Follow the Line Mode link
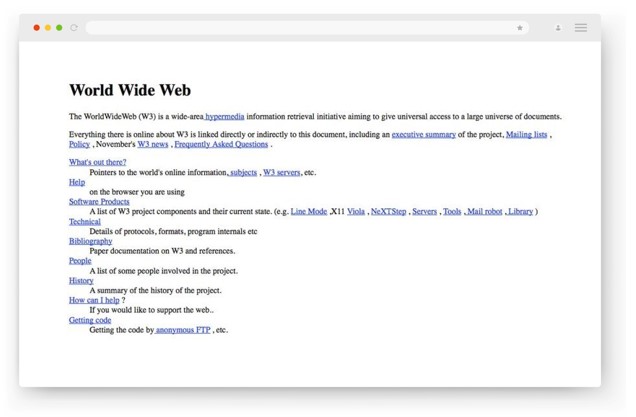Viewport: 636px width, 417px height. 309,211
